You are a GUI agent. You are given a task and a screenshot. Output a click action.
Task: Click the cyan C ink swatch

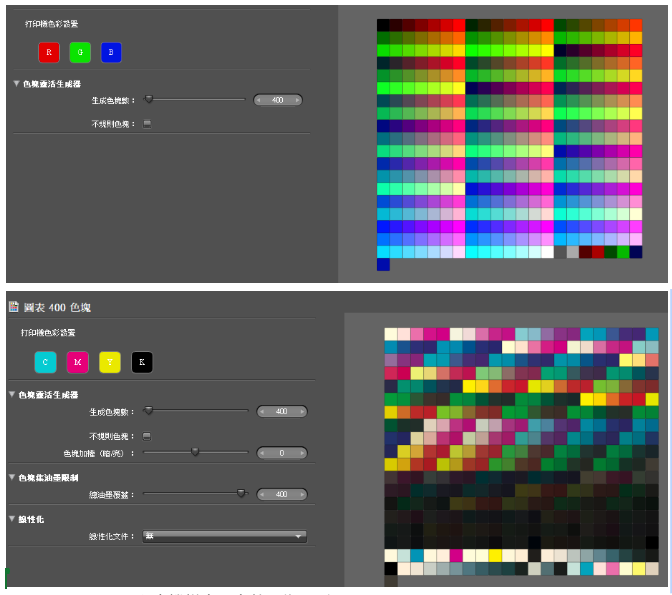[x=47, y=362]
